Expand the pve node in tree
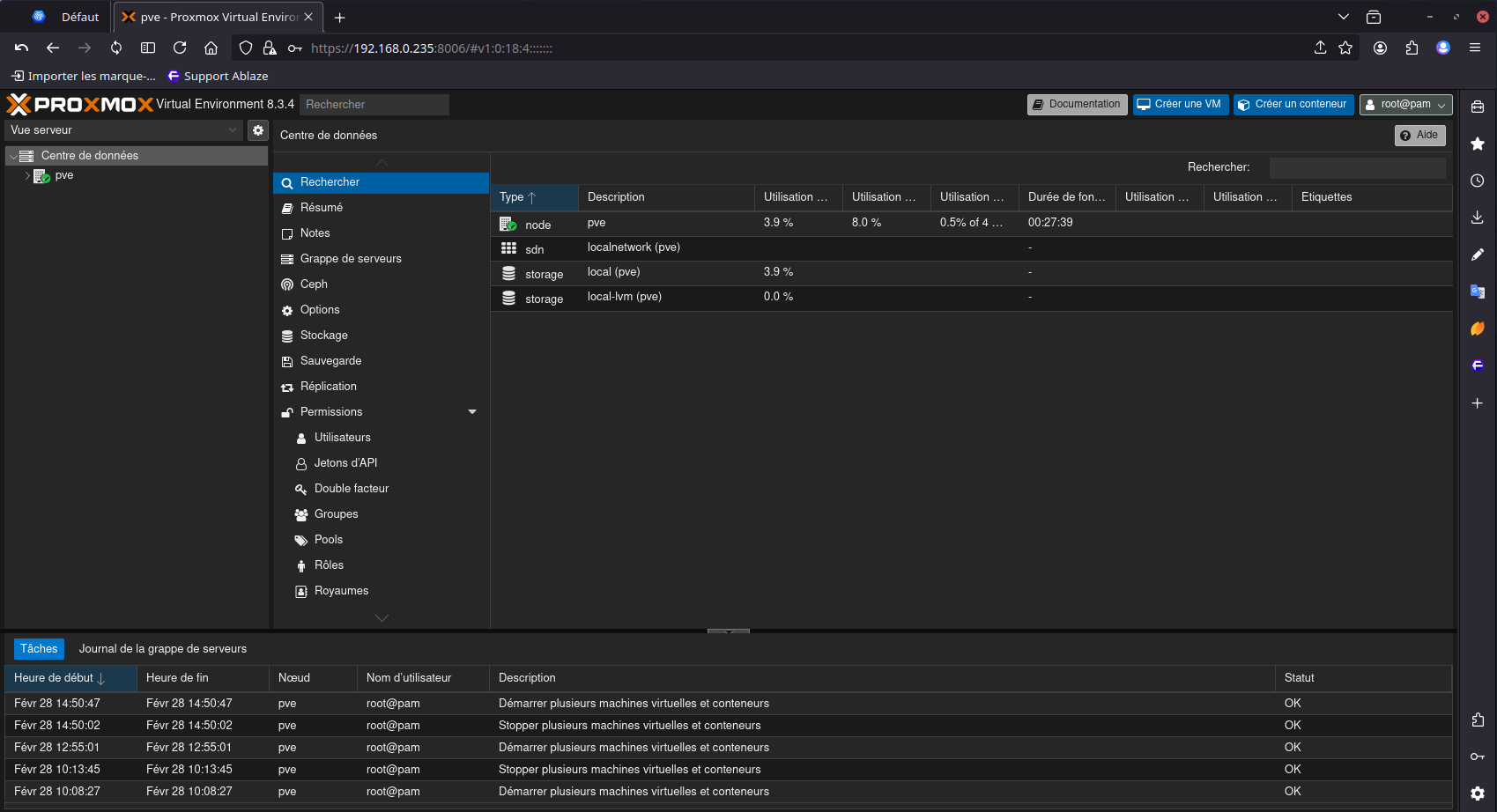The image size is (1497, 812). coord(27,176)
